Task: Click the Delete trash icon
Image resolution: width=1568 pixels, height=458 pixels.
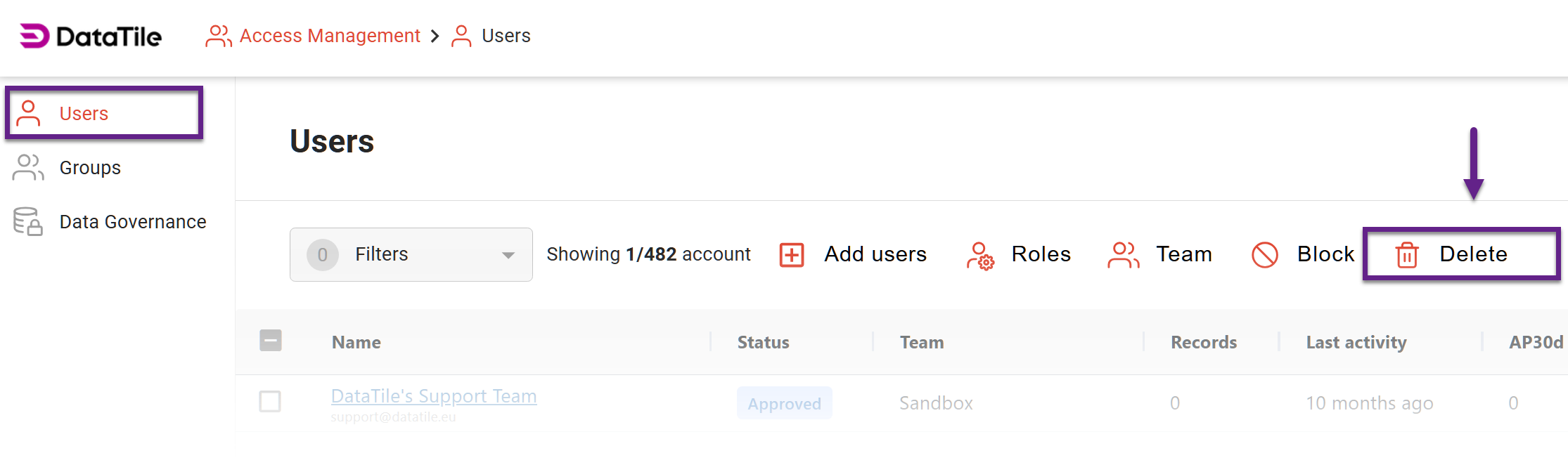Action: [1406, 256]
